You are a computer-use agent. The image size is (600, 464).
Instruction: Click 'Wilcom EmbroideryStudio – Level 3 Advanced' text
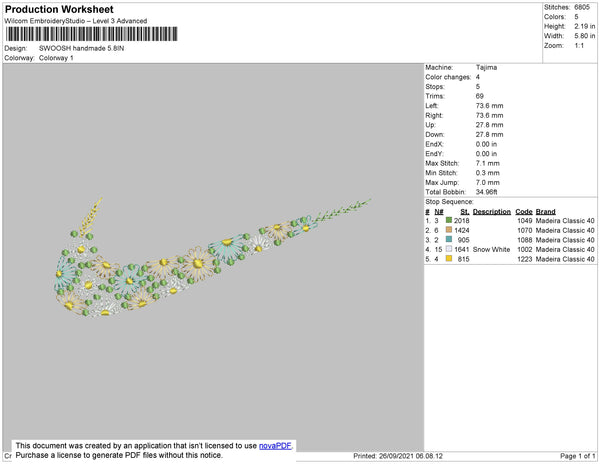(76, 21)
